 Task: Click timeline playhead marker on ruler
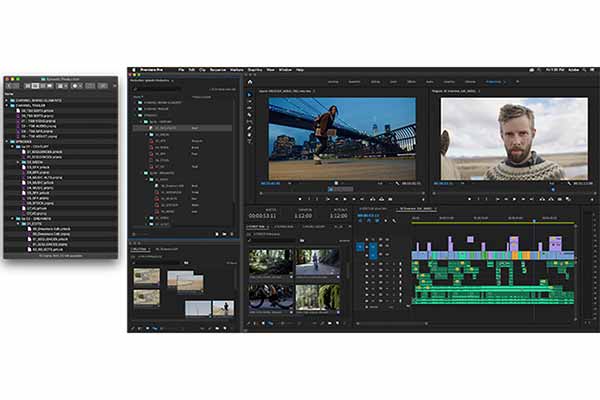[534, 221]
